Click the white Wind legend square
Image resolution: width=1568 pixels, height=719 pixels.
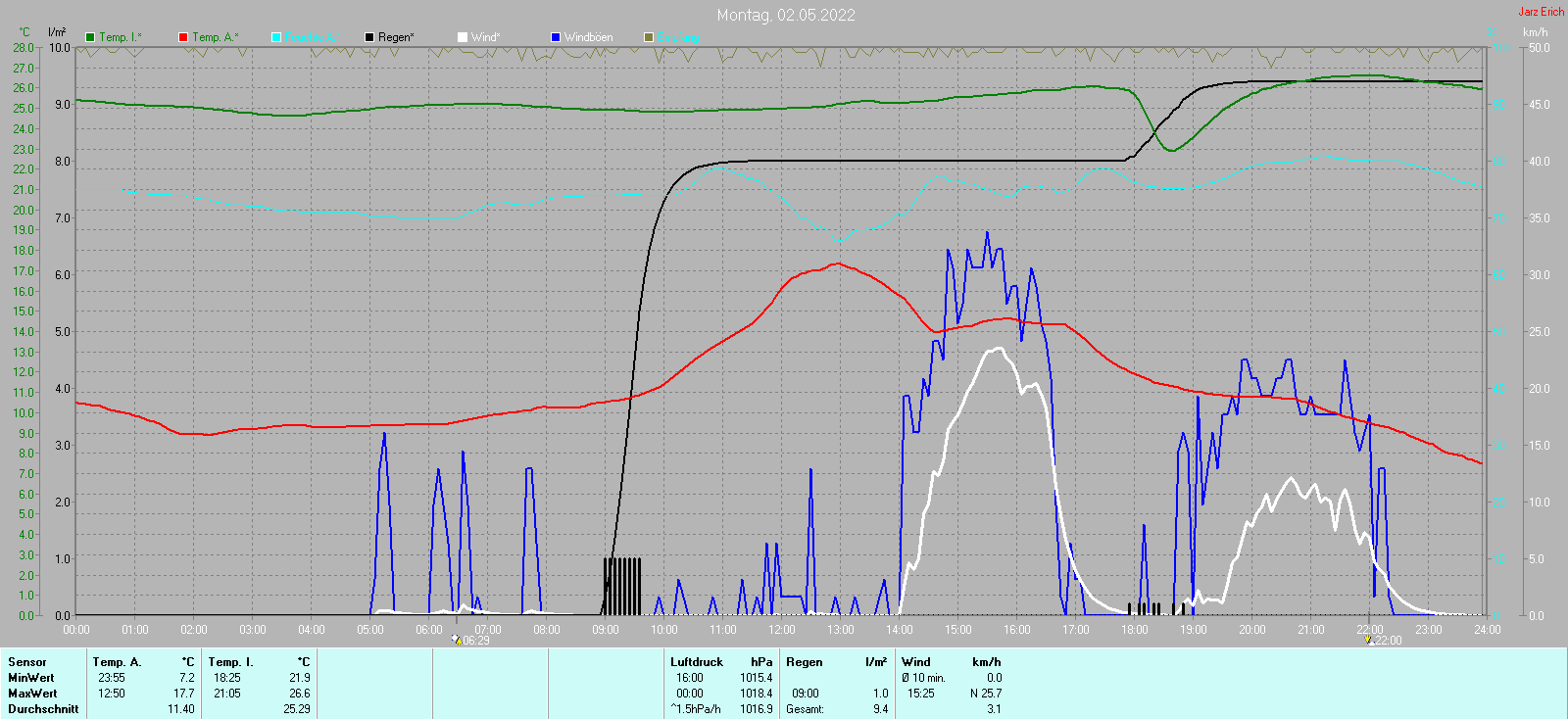pos(463,37)
